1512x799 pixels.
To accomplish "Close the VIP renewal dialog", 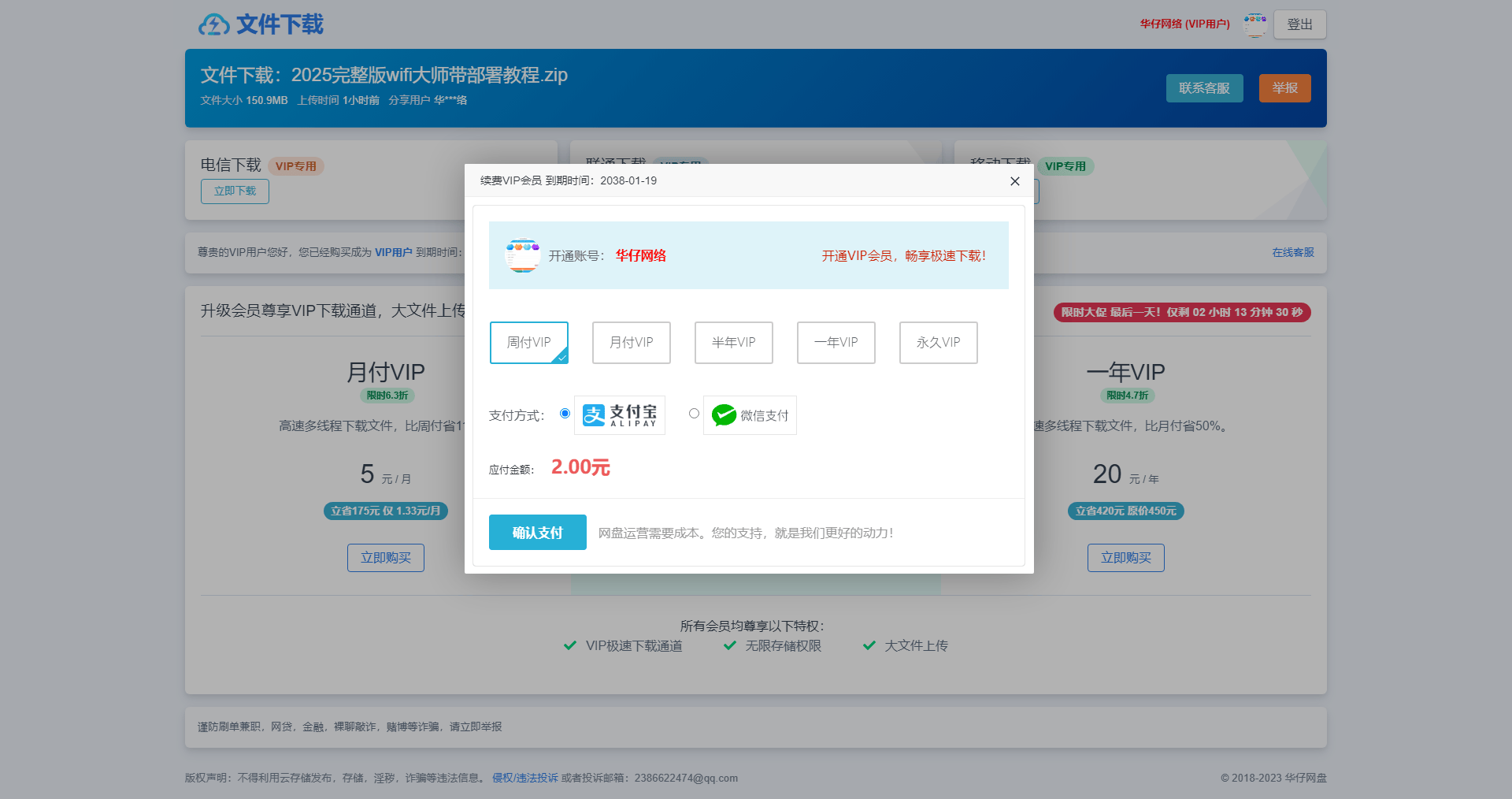I will pos(1014,181).
